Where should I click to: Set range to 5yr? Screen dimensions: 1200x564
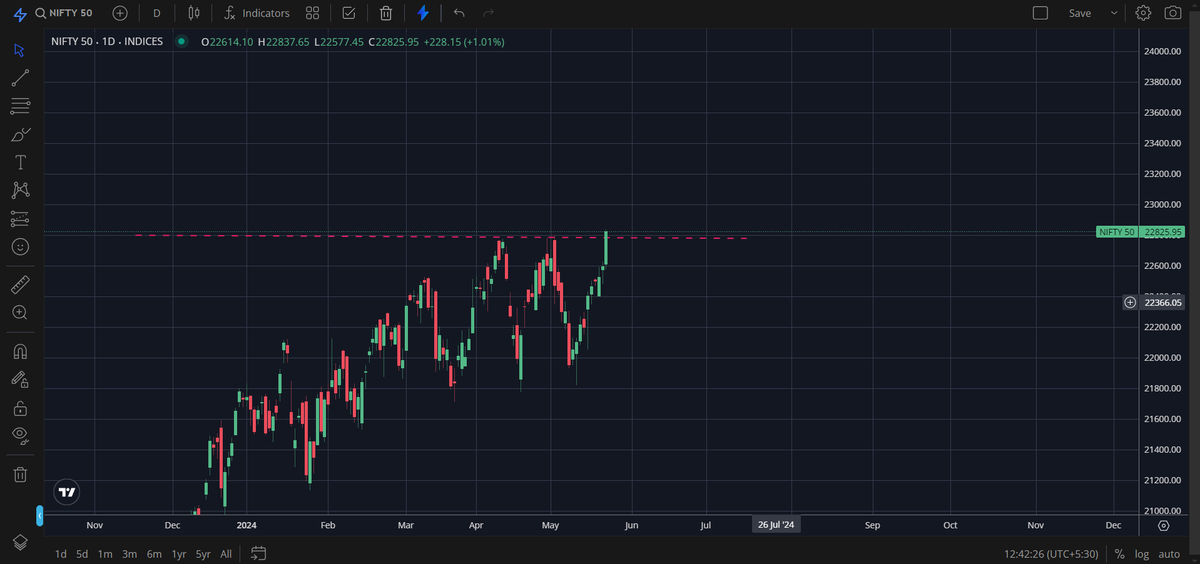point(203,554)
